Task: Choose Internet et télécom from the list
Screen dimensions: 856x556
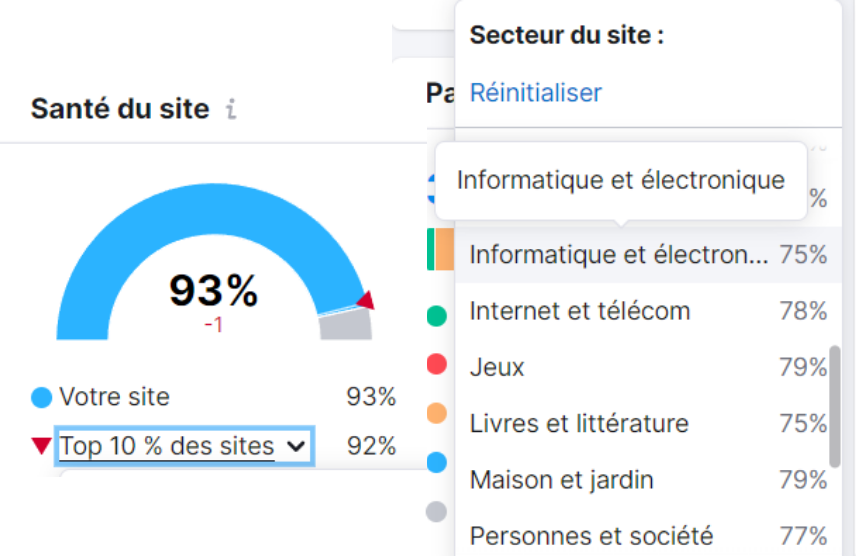Action: click(x=580, y=311)
